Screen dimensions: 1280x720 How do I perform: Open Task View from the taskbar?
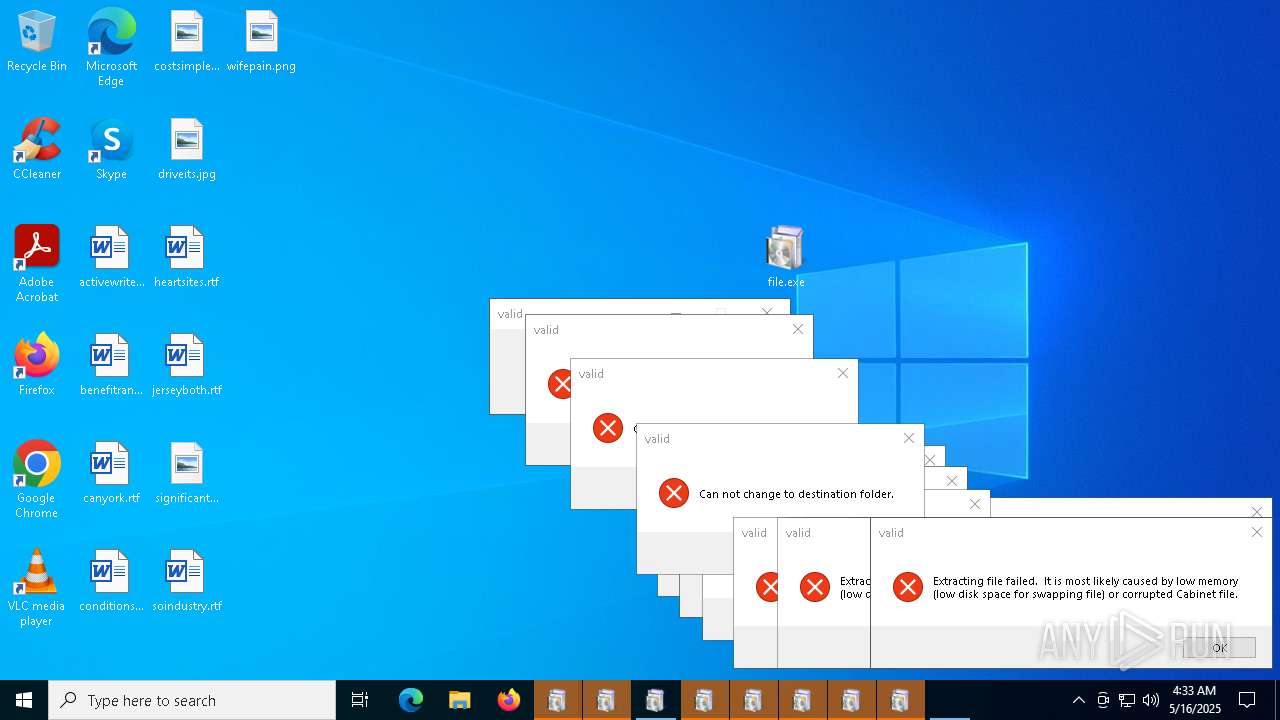[x=360, y=700]
